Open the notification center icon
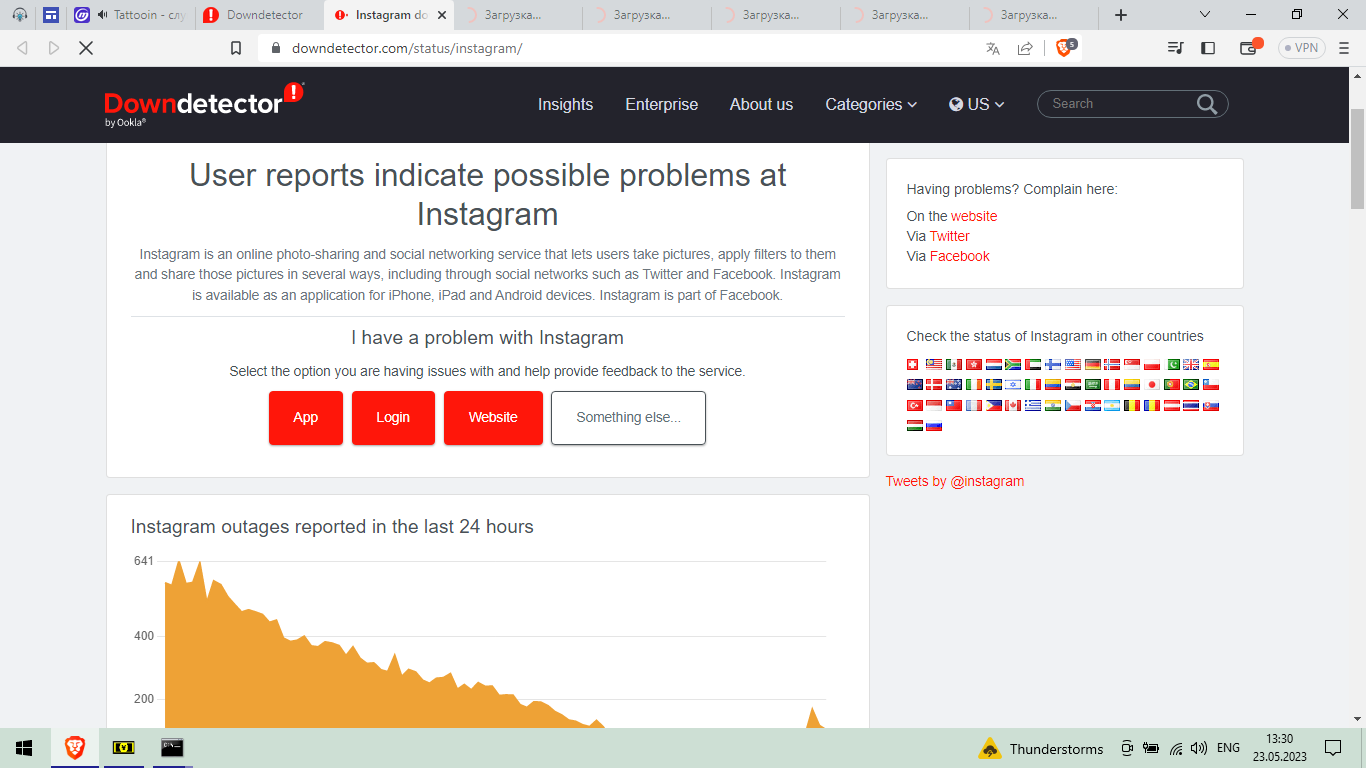1366x768 pixels. tap(1333, 748)
